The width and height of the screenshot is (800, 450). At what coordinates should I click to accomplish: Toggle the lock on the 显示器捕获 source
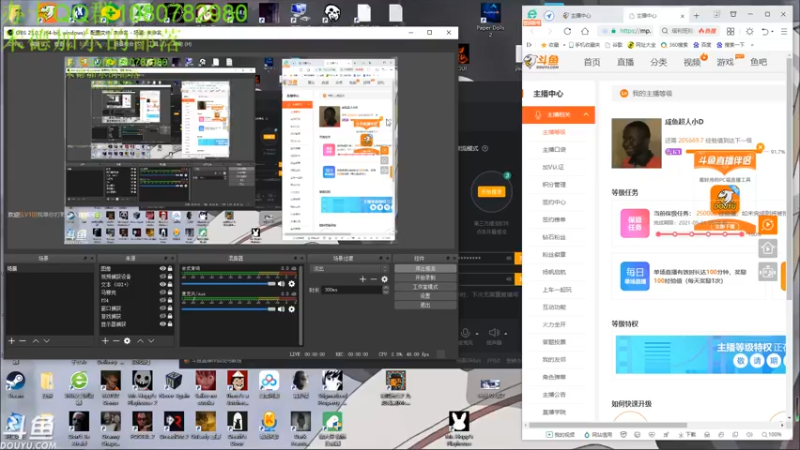tap(170, 324)
